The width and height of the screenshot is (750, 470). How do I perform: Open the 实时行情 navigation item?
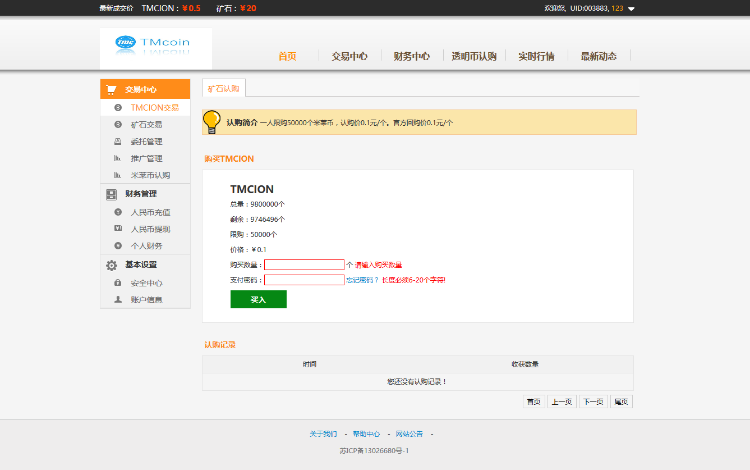point(536,56)
